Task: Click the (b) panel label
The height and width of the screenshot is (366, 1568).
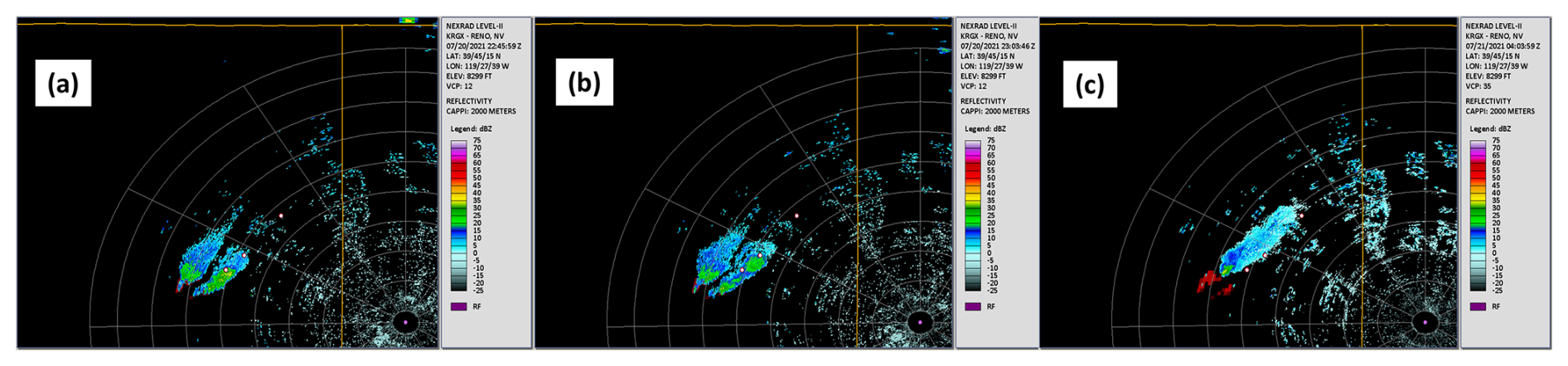Action: (584, 83)
